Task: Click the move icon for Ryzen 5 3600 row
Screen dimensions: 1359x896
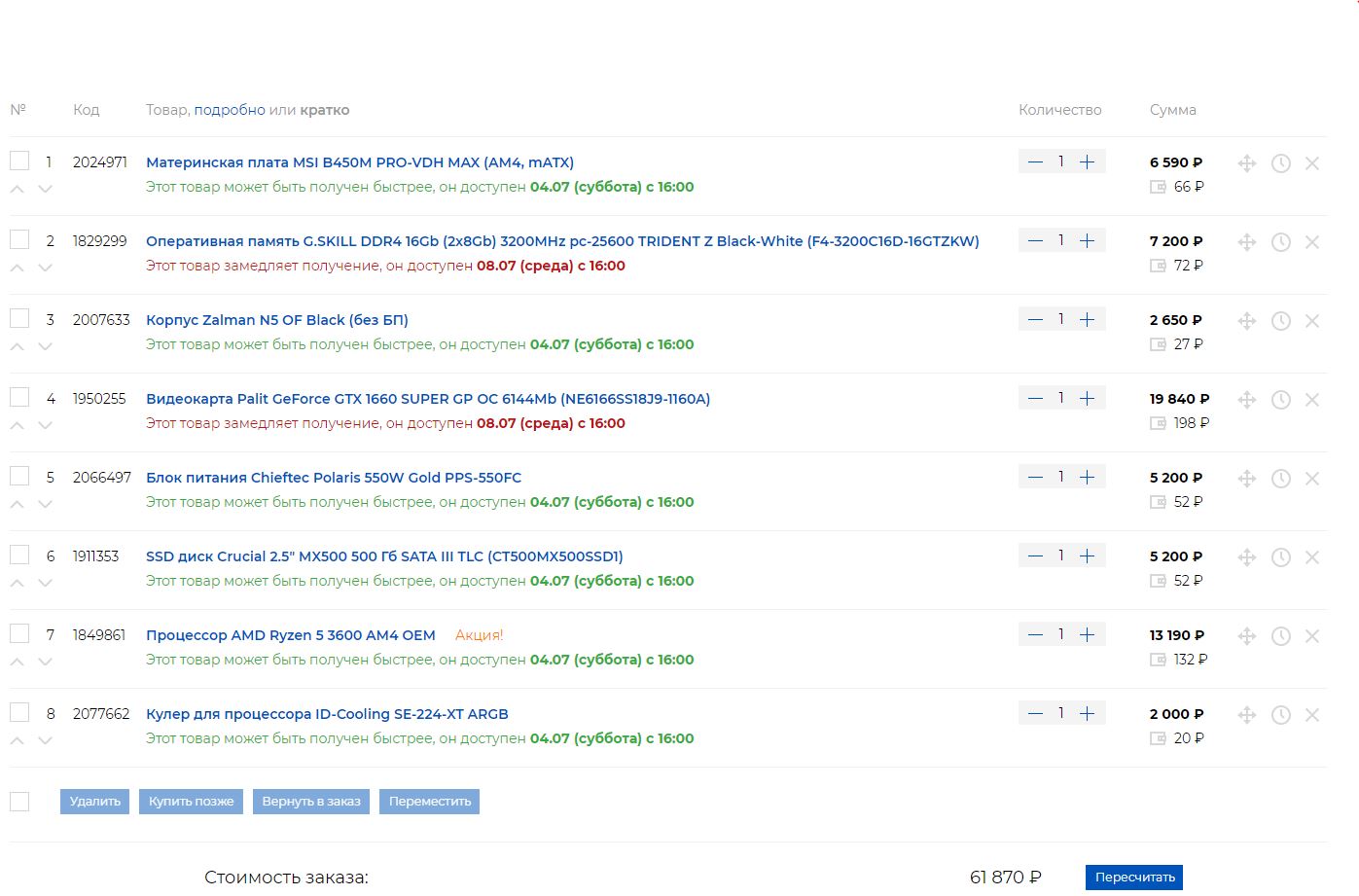Action: click(x=1247, y=636)
